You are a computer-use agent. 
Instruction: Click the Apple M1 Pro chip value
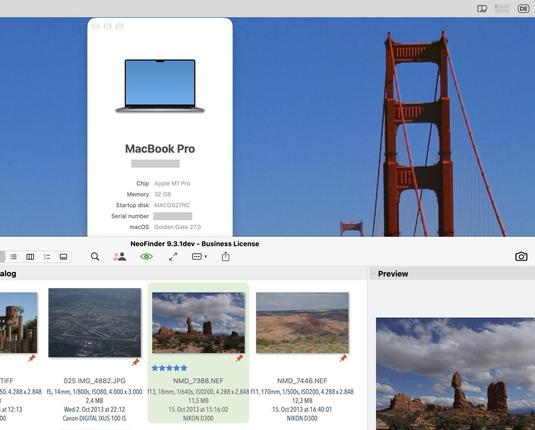point(172,183)
